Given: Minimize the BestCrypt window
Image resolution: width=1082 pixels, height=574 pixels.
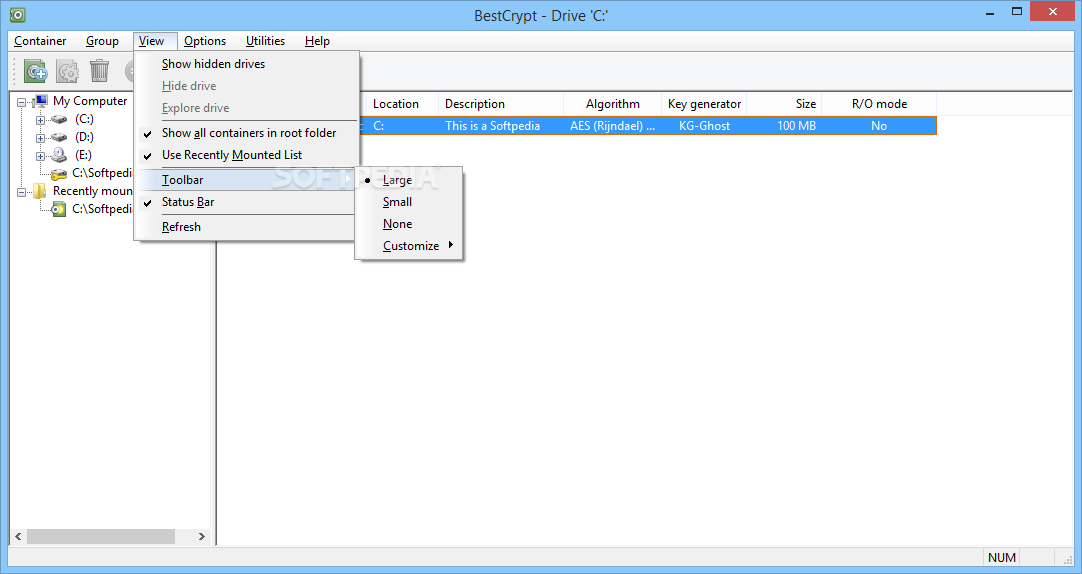Looking at the screenshot, I should 990,12.
